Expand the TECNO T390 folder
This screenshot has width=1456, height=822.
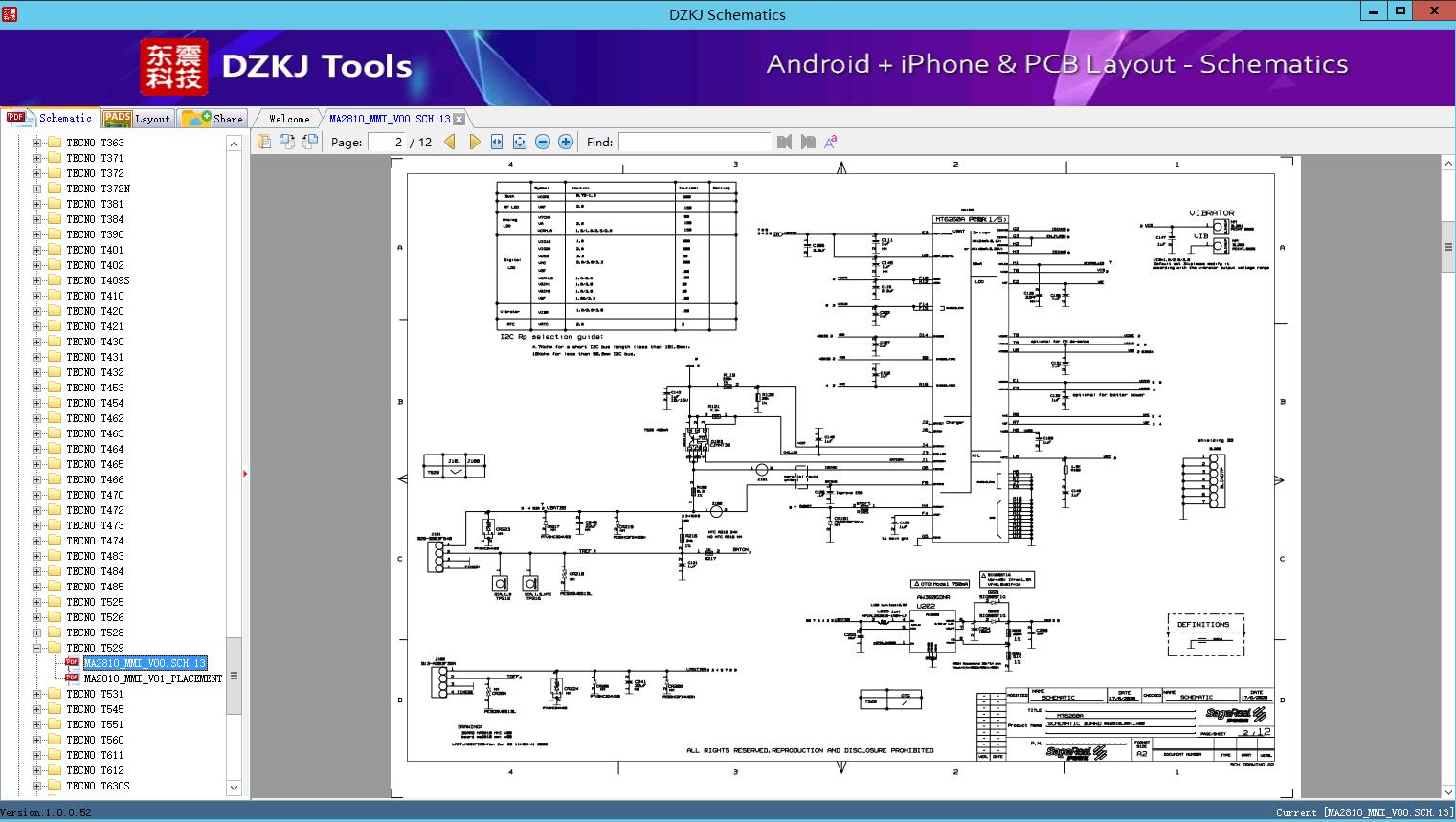click(37, 234)
